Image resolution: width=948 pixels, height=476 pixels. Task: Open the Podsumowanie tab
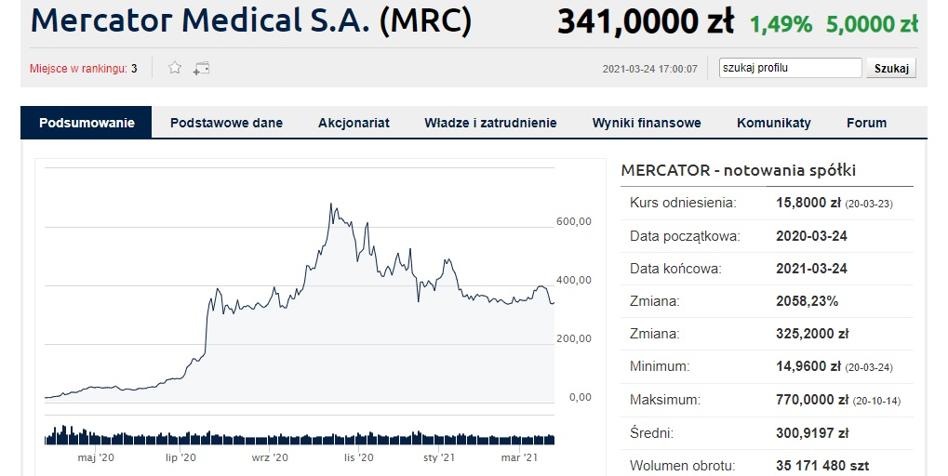(x=86, y=123)
